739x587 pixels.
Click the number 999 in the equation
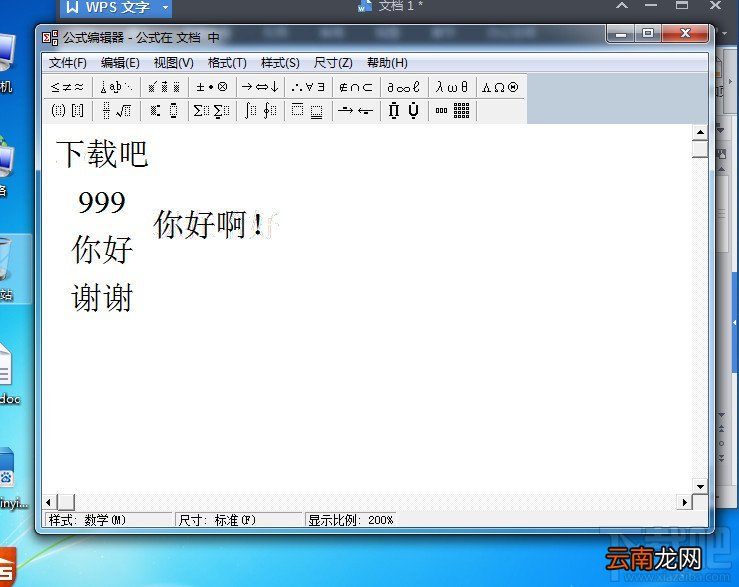(x=102, y=203)
